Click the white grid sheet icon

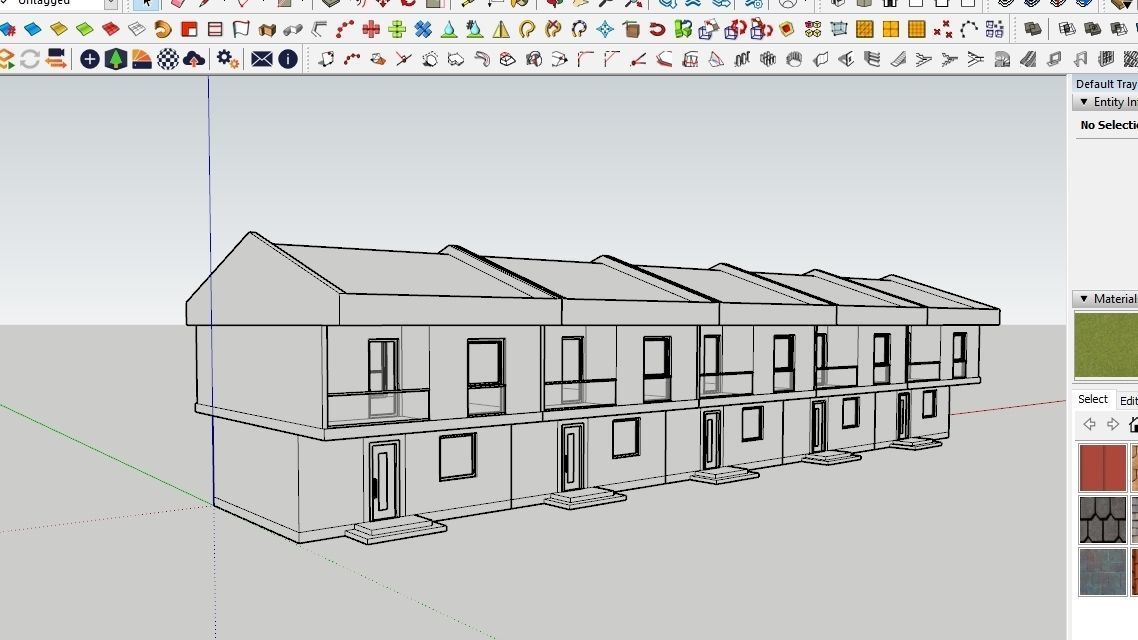136,29
